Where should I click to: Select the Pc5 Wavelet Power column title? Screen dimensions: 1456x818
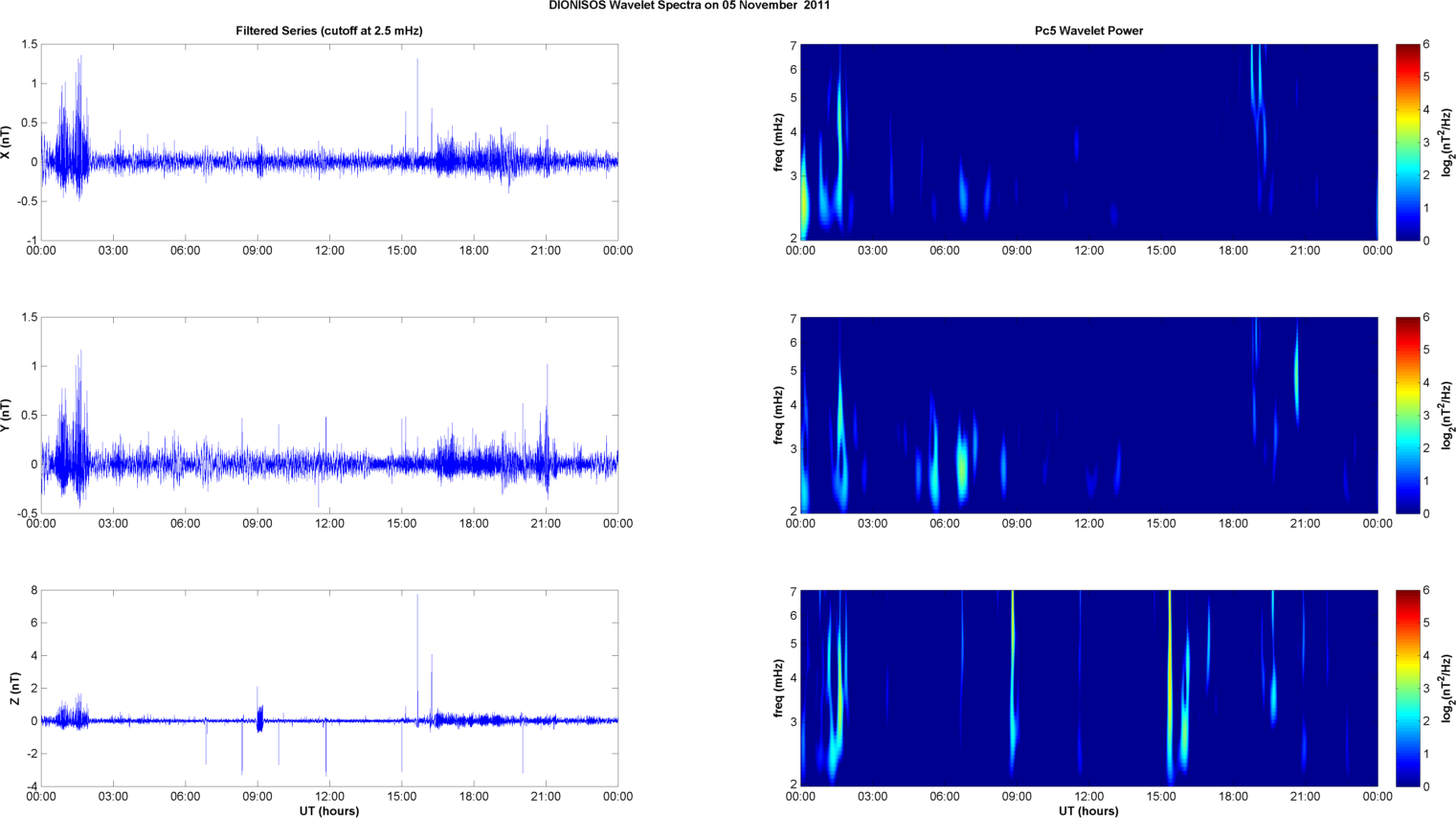click(x=1088, y=31)
